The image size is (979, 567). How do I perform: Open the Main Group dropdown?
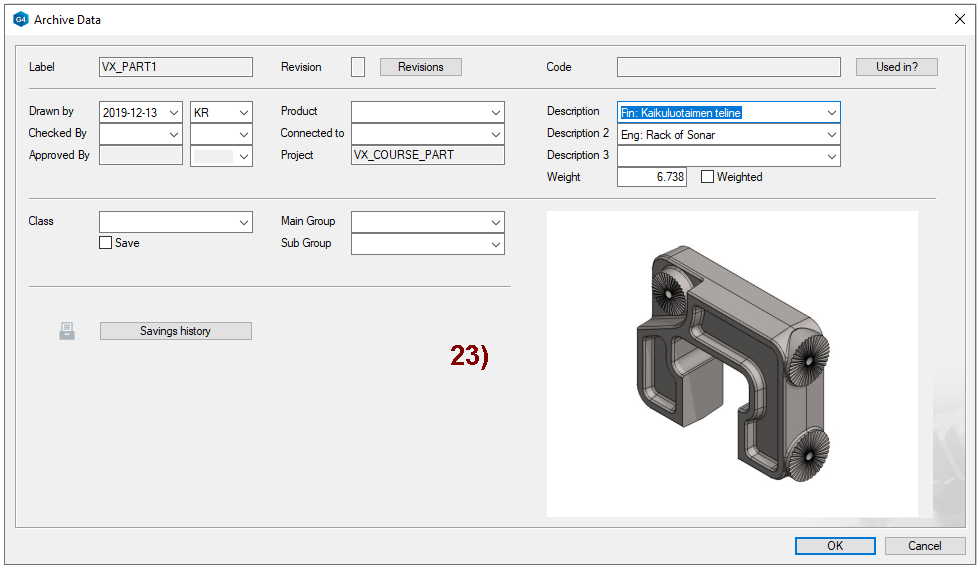(x=495, y=222)
